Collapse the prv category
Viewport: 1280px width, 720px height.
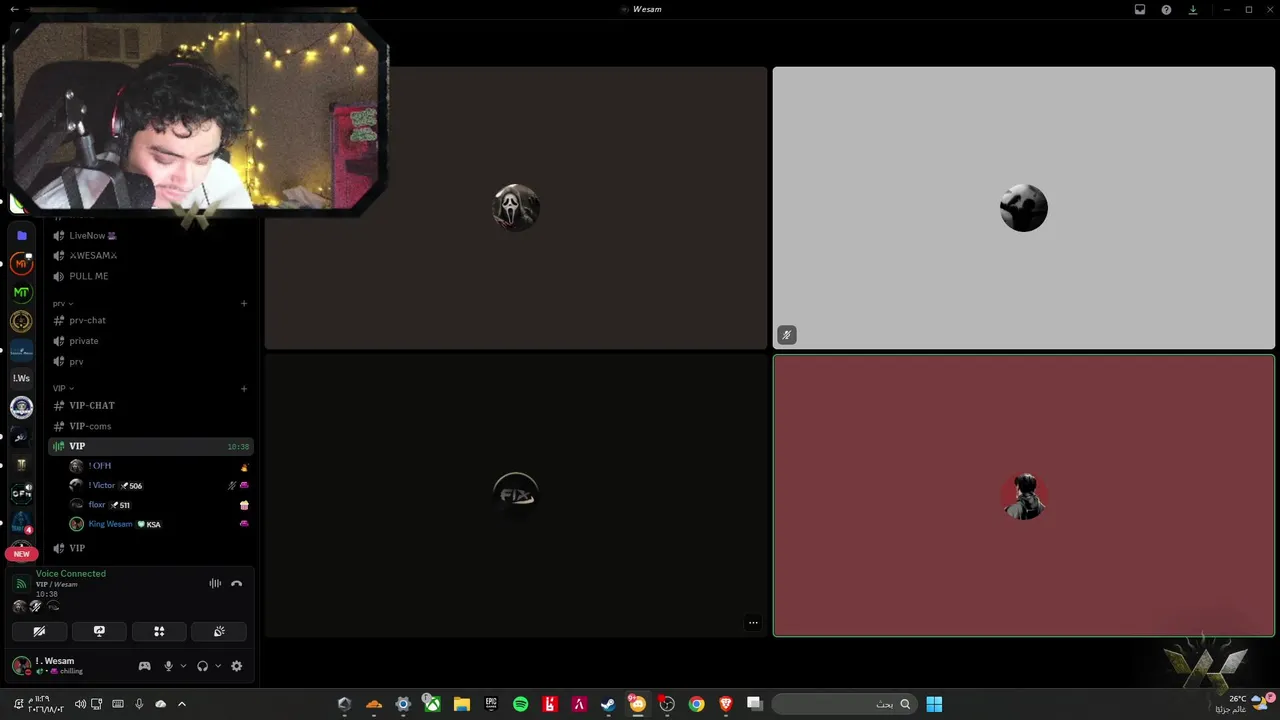(x=63, y=303)
